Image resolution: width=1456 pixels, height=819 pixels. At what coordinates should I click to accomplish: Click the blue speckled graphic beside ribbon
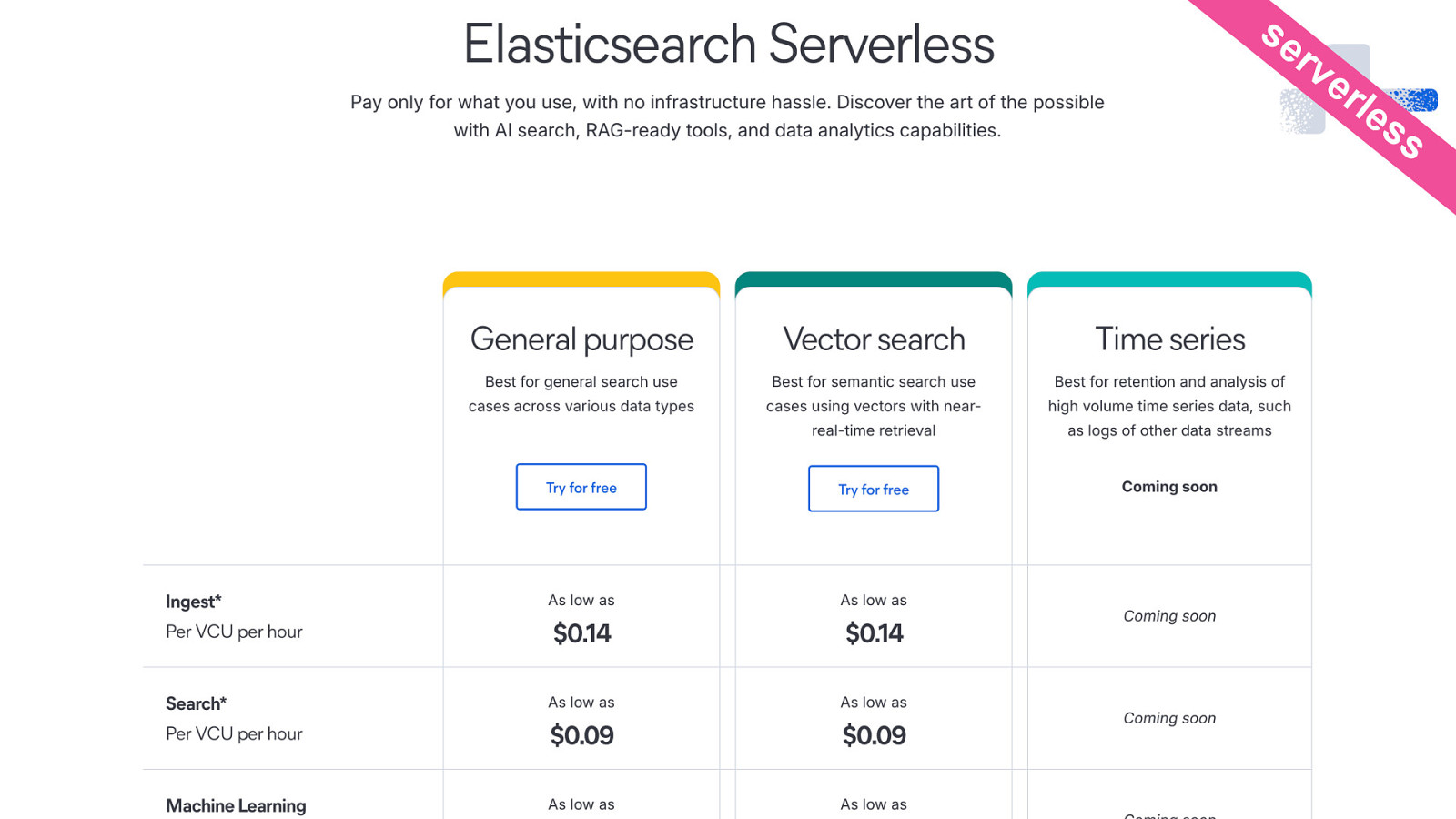pos(1413,100)
